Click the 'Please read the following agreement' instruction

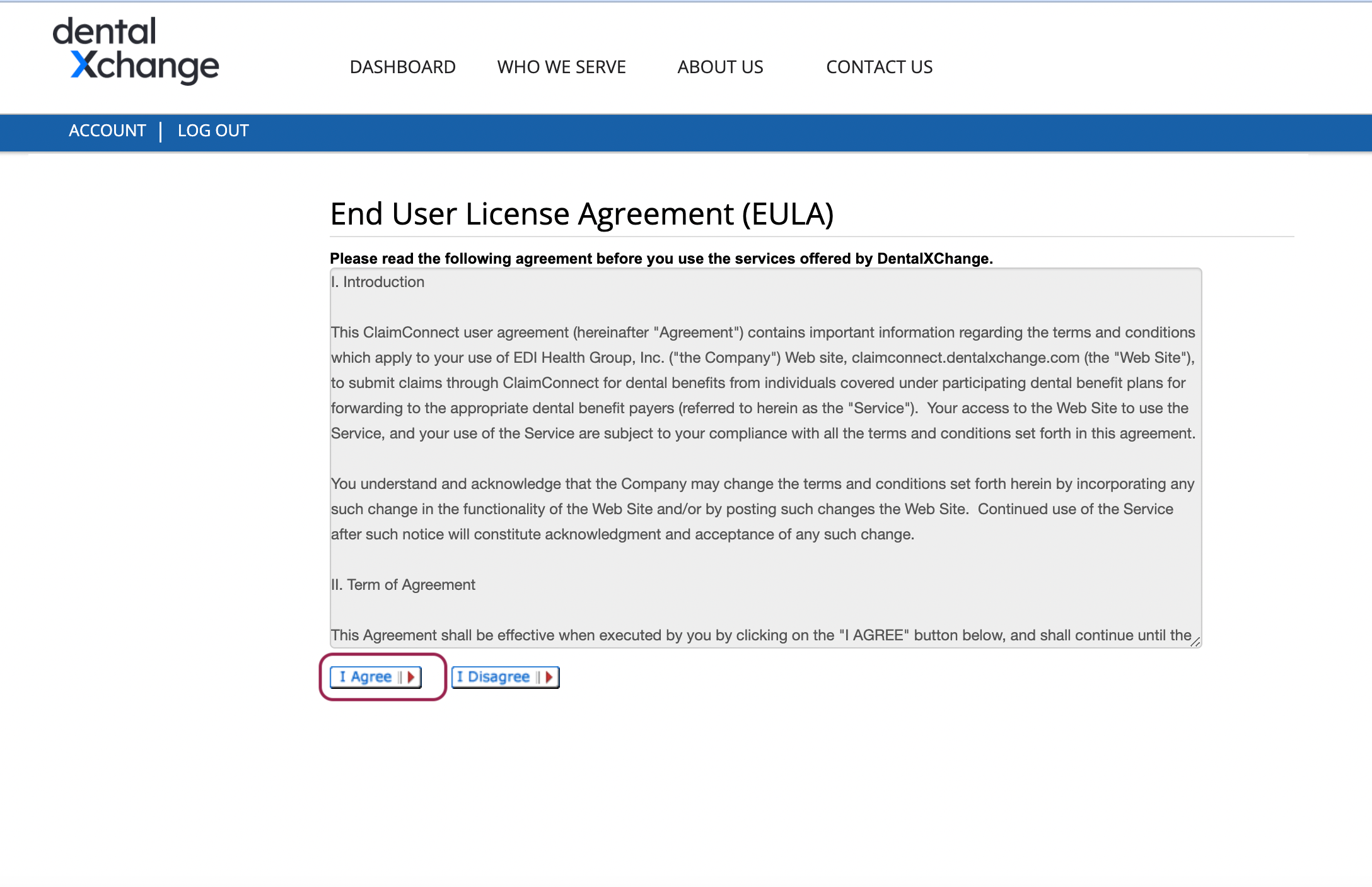(661, 259)
